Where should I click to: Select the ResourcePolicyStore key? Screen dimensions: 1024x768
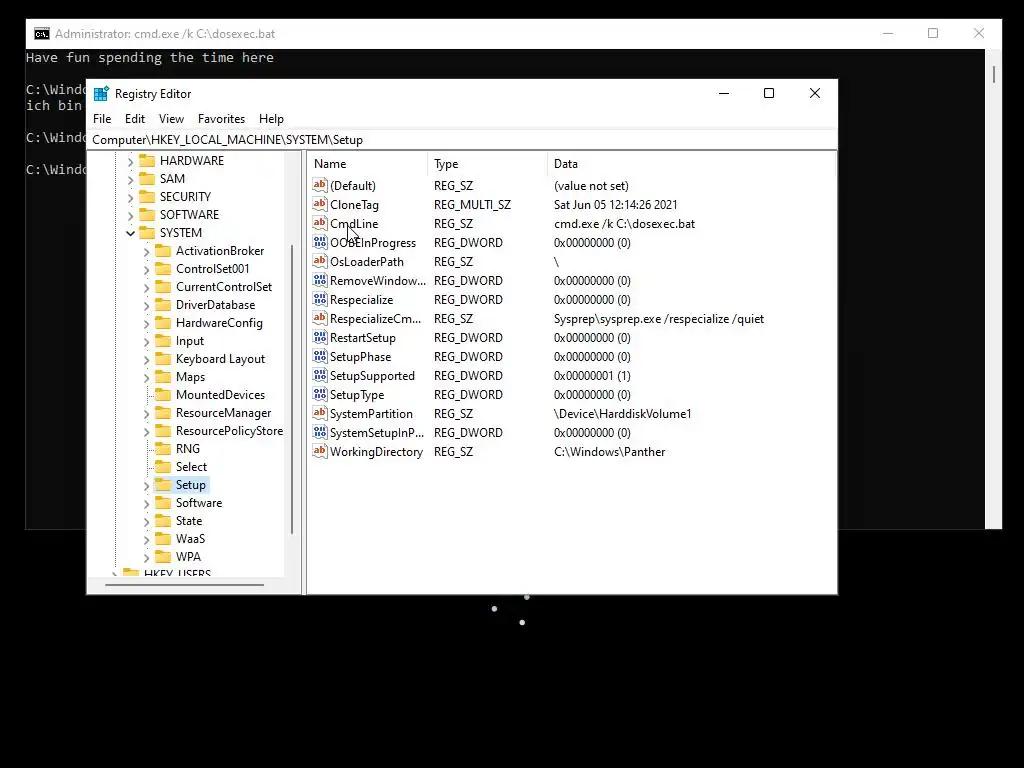click(x=229, y=431)
